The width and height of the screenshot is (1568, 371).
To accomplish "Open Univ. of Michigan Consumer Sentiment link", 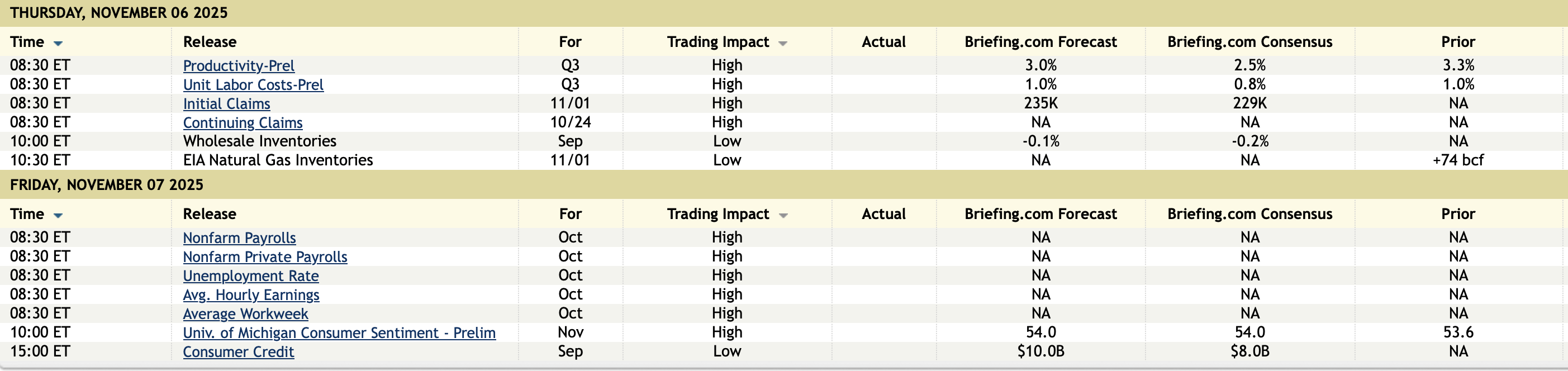I will tap(339, 332).
